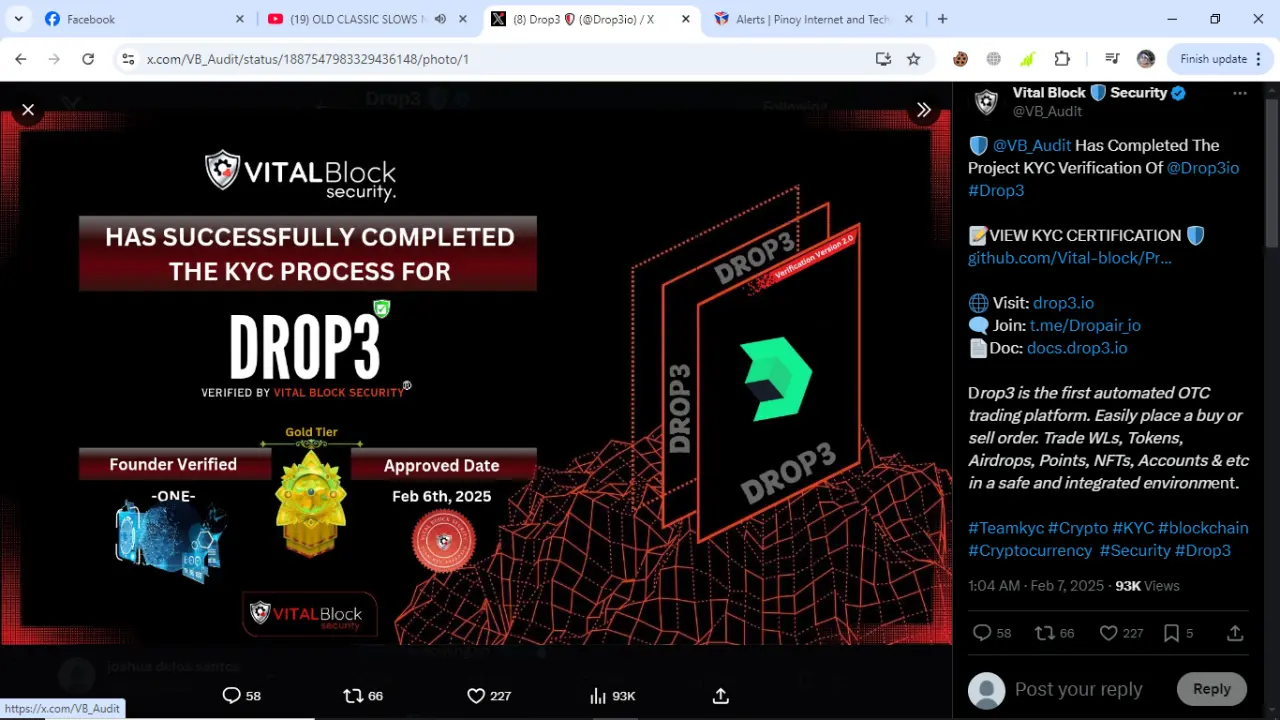Open the Extensions puzzle icon
Viewport: 1280px width, 720px height.
coord(1062,59)
